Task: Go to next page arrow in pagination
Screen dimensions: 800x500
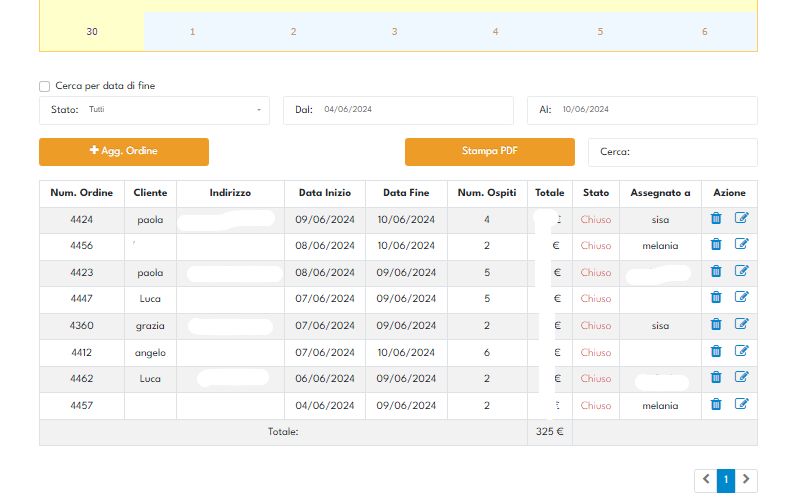Action: (x=746, y=480)
